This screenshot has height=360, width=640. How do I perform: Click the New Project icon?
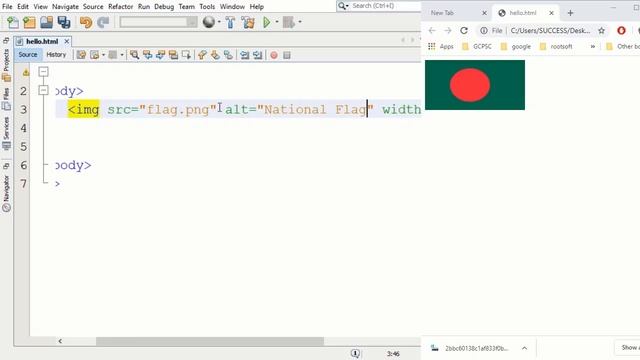[29, 22]
